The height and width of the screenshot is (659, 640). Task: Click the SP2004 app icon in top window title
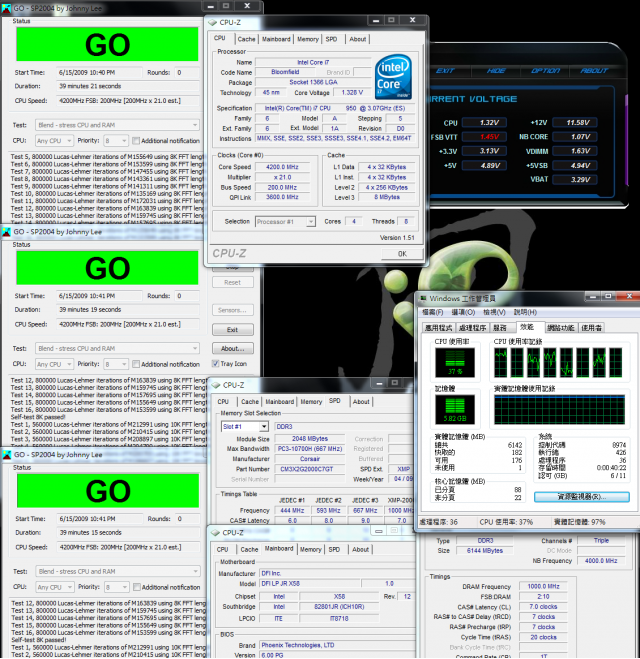6,8
